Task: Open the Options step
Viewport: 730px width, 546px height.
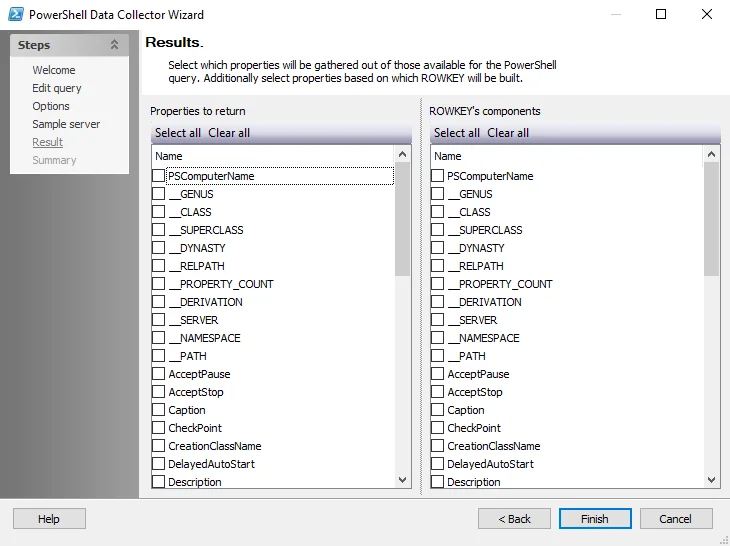Action: pos(51,106)
